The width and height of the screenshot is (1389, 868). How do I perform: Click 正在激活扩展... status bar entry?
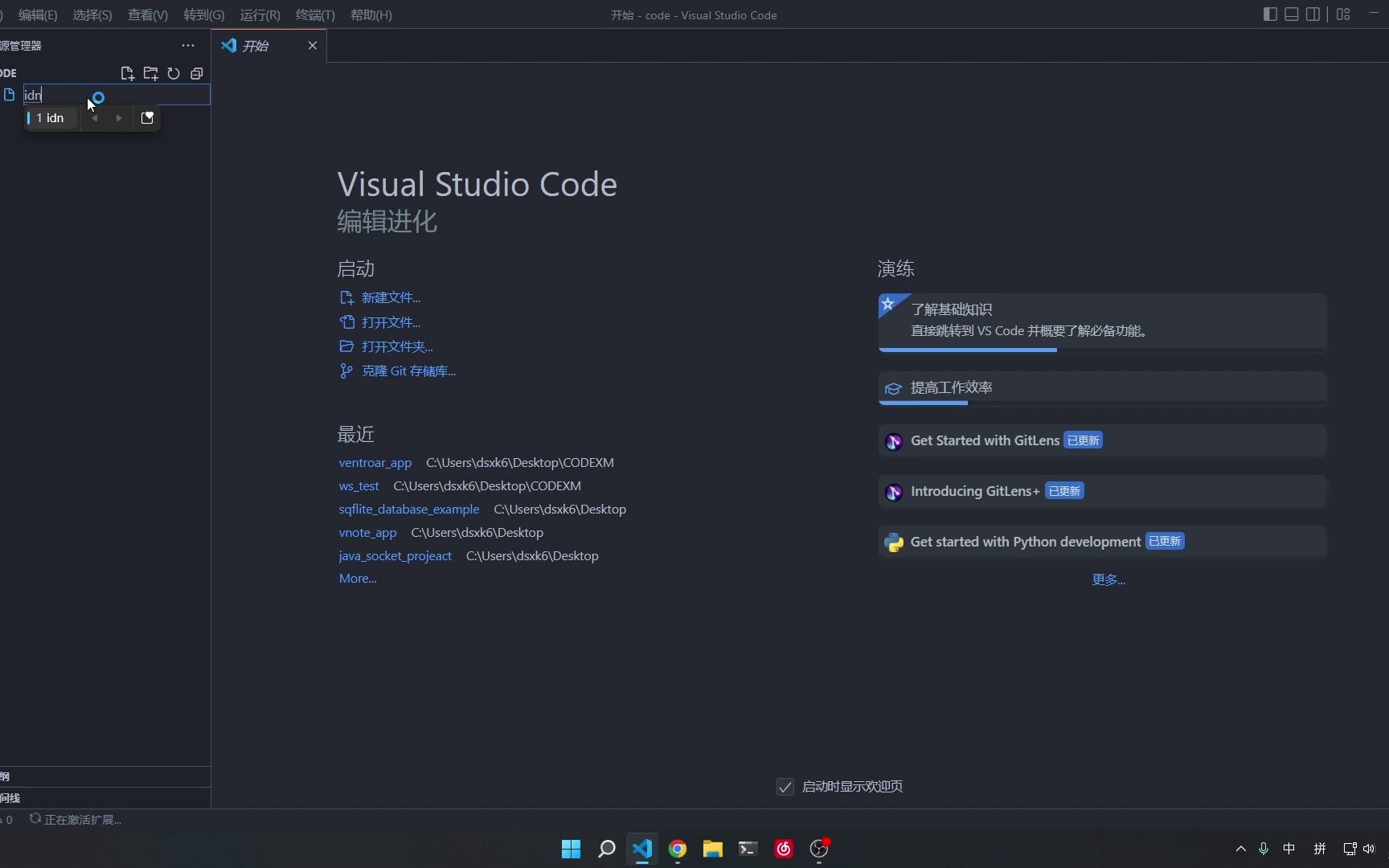pos(76,820)
